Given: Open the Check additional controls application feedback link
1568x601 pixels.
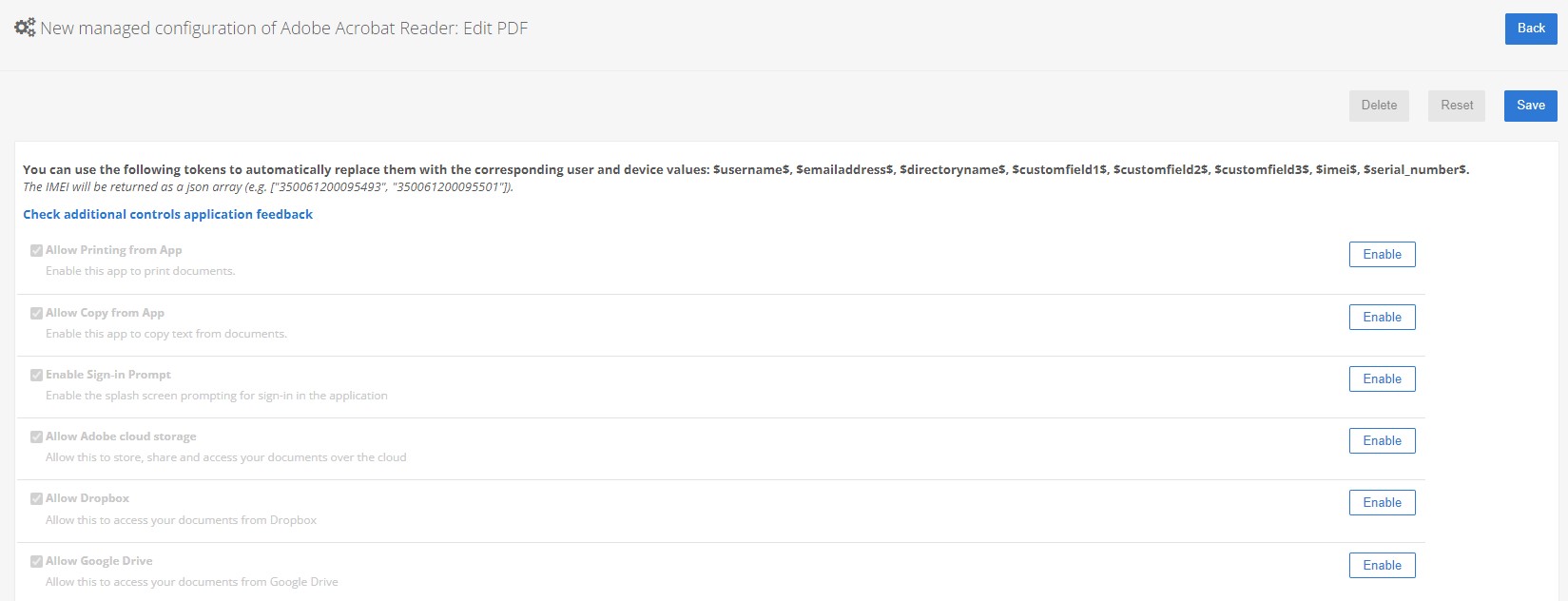Looking at the screenshot, I should [167, 214].
